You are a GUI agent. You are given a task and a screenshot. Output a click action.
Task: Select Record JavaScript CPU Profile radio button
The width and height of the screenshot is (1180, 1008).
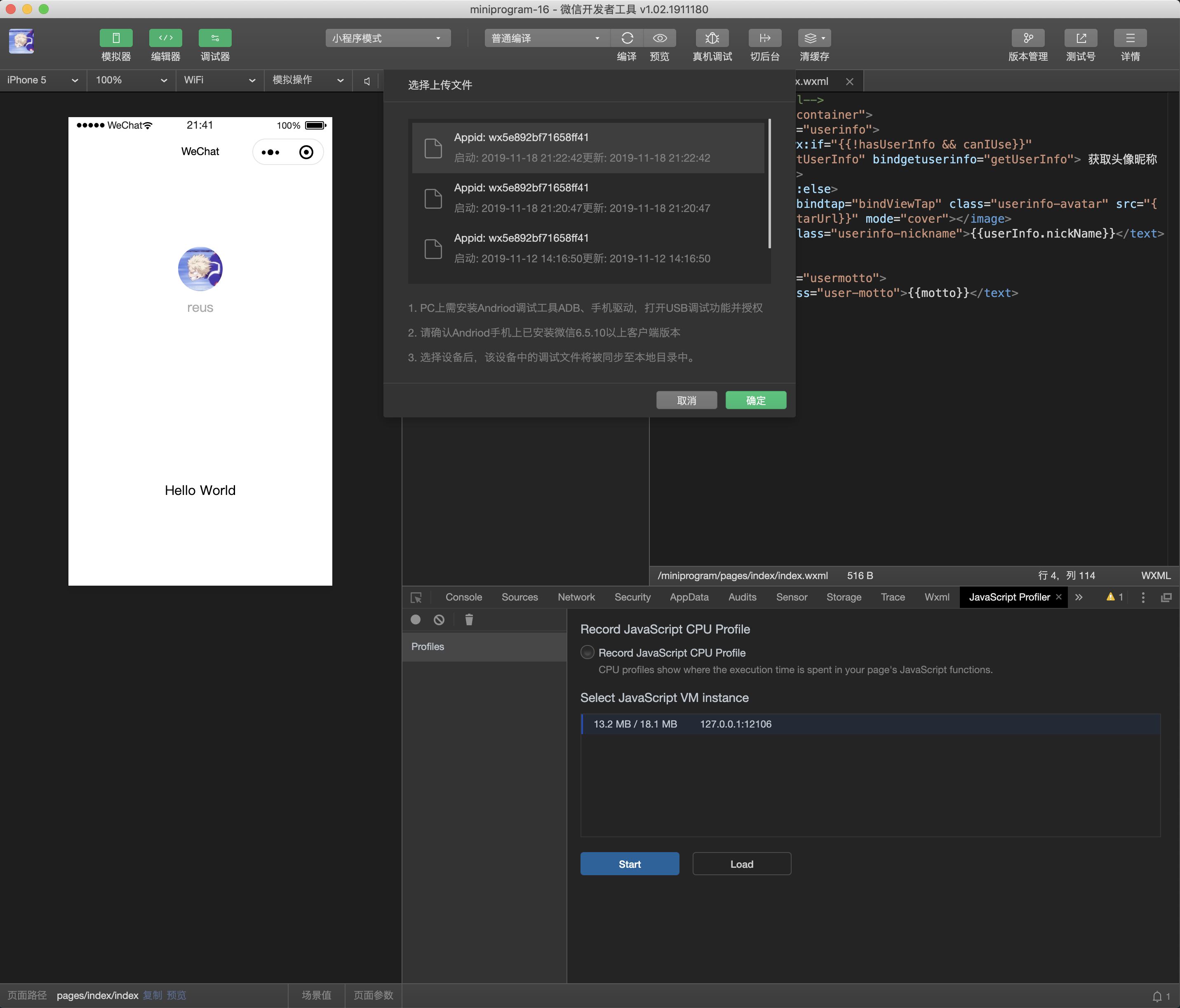pos(587,652)
